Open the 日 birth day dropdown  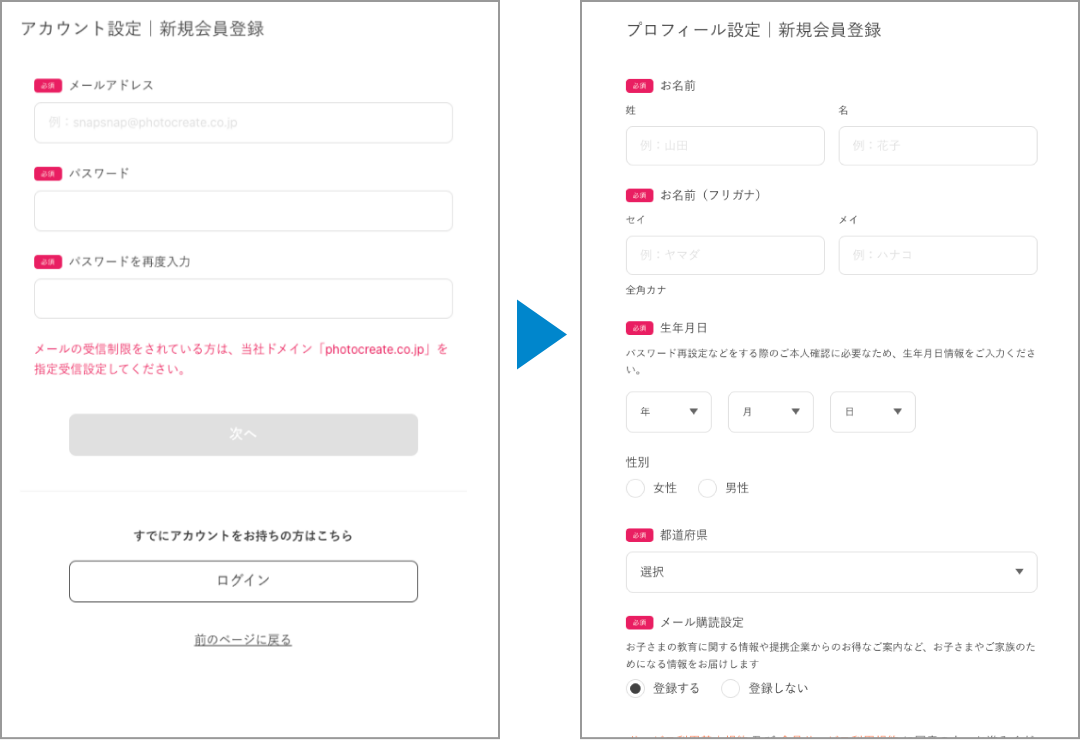[x=873, y=411]
